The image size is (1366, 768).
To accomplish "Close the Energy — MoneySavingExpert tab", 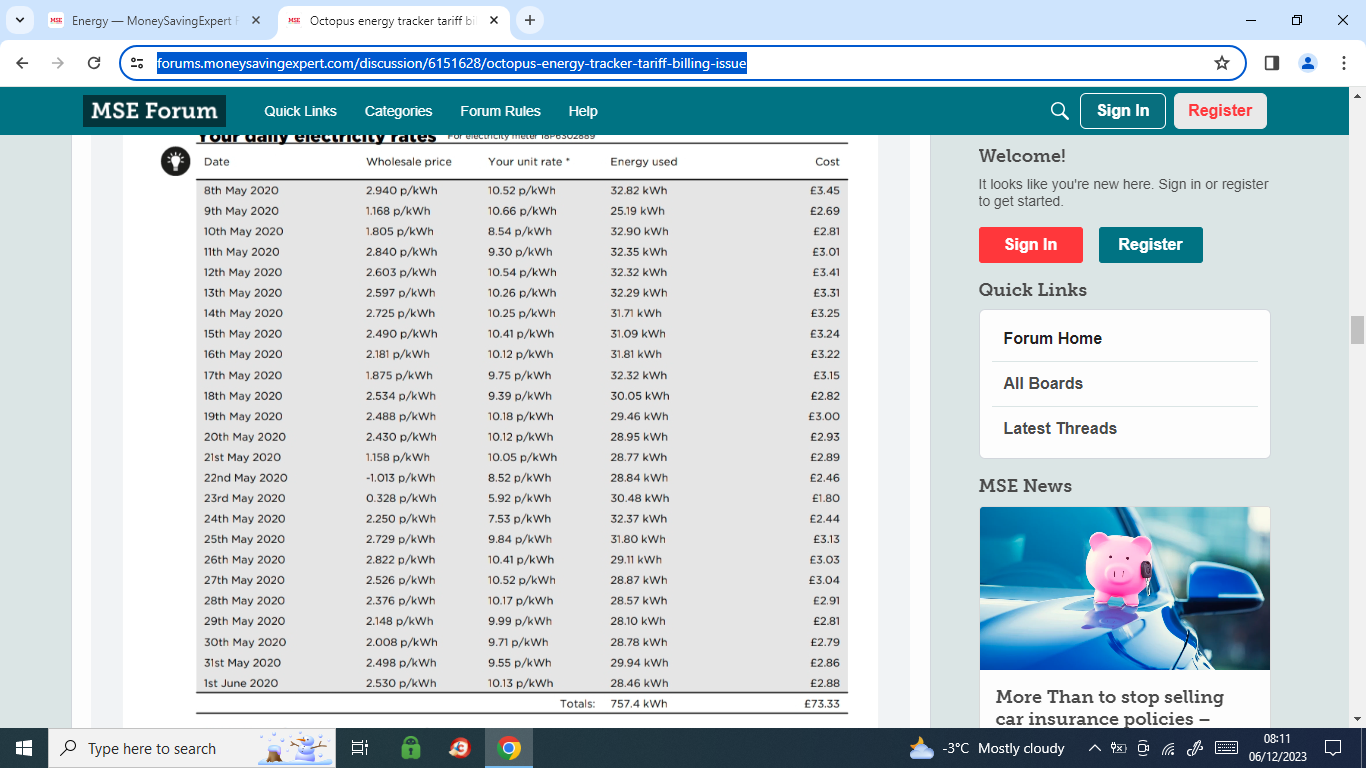I will 257,20.
